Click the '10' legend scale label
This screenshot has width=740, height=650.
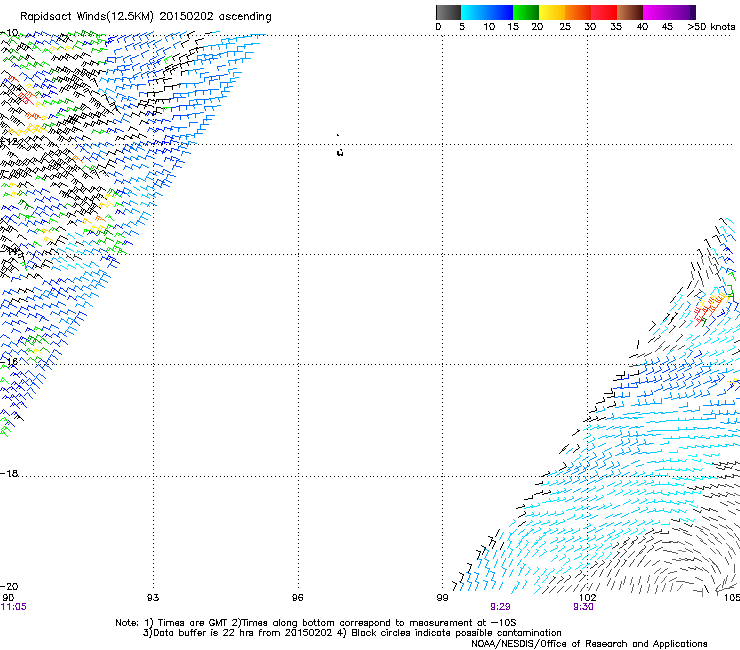[x=489, y=27]
